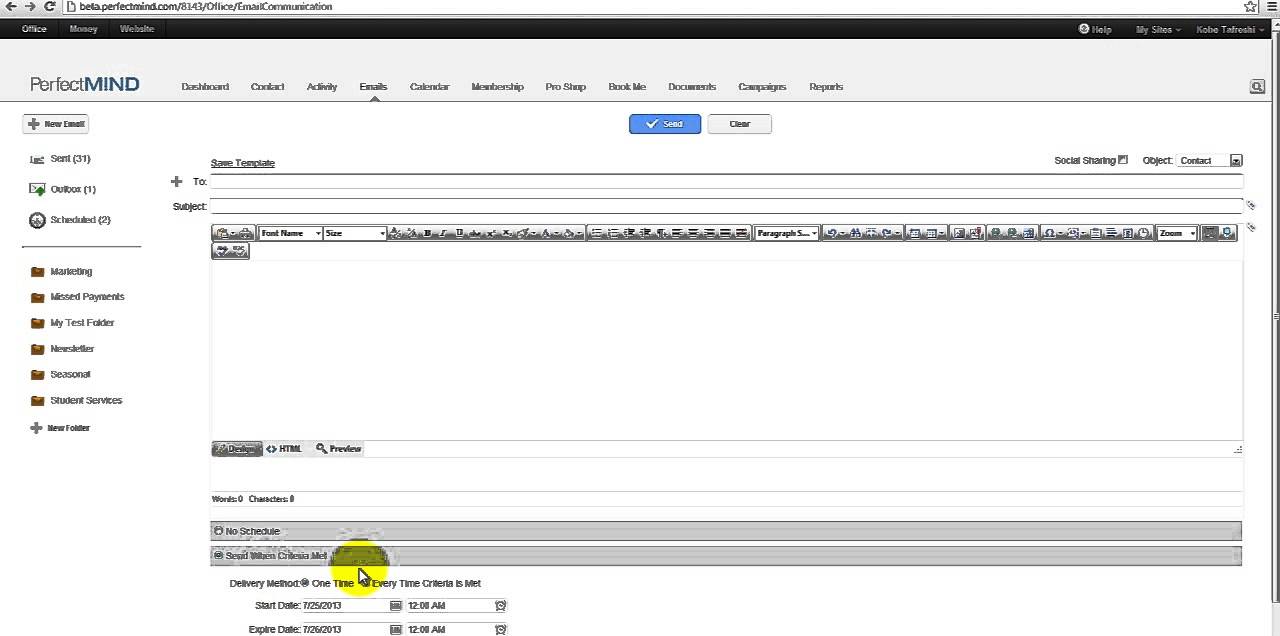
Task: Send the email
Action: [665, 124]
